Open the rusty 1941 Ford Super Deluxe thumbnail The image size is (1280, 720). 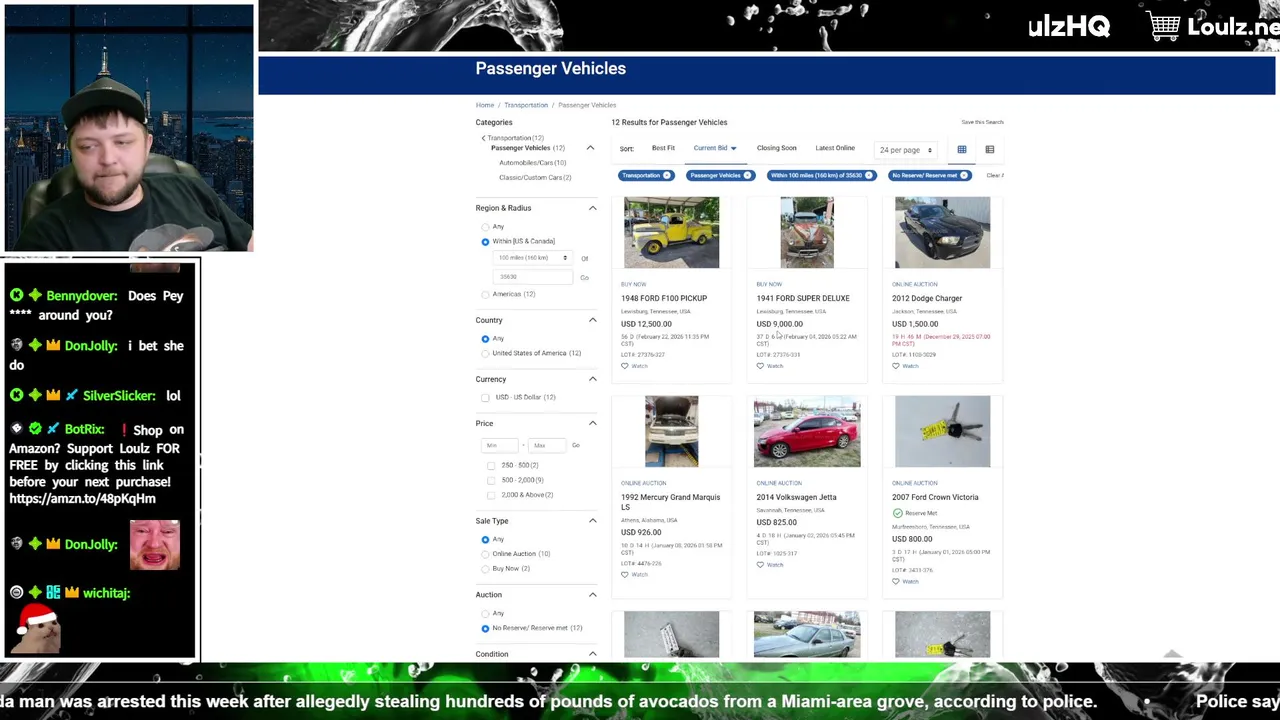pyautogui.click(x=807, y=233)
